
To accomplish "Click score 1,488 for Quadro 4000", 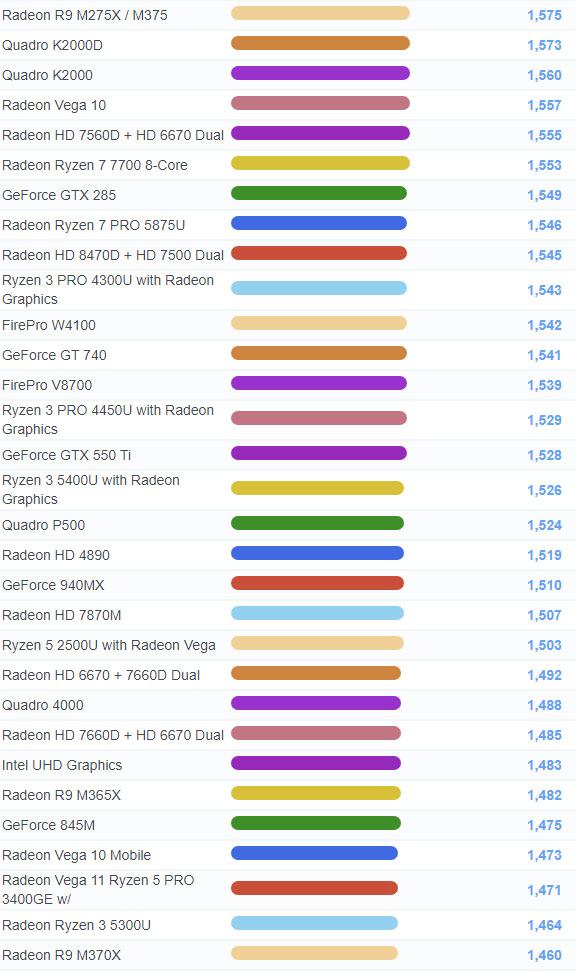I will (x=544, y=706).
